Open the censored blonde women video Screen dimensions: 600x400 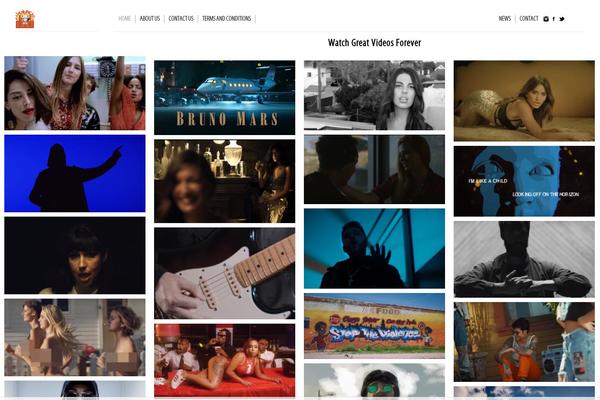click(75, 337)
